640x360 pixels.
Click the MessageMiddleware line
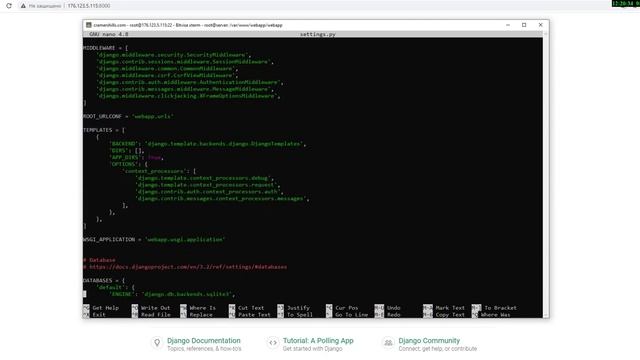185,89
